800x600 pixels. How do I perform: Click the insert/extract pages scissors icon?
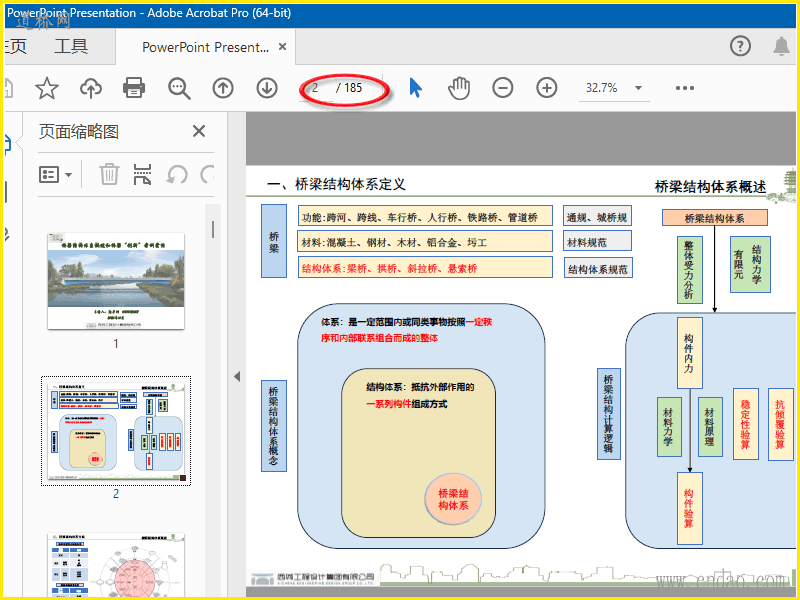click(142, 174)
